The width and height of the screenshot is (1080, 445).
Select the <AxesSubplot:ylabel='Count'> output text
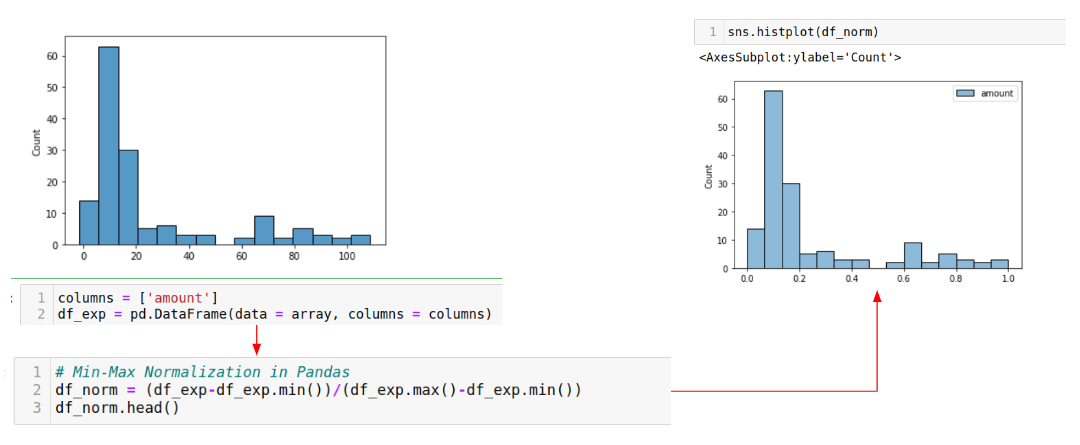[800, 58]
